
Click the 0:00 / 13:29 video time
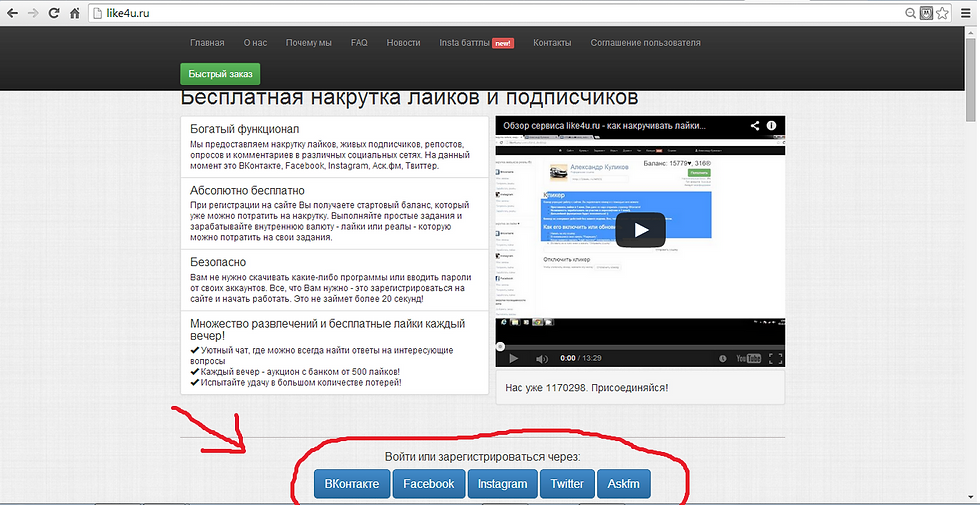pyautogui.click(x=581, y=358)
